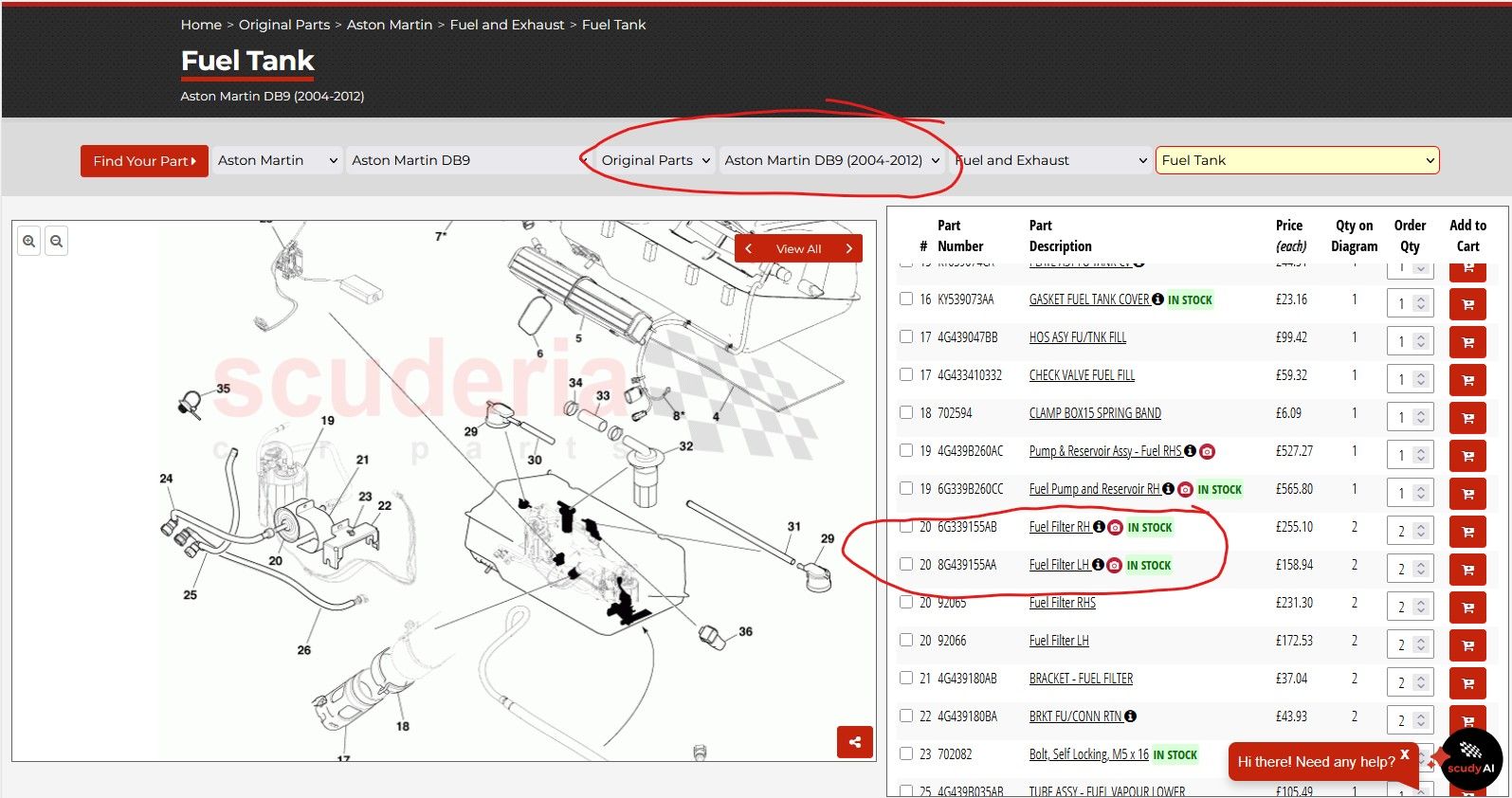Open photo of Pump & Reservoir Assy RHS
Image resolution: width=1512 pixels, height=798 pixels.
click(1207, 451)
